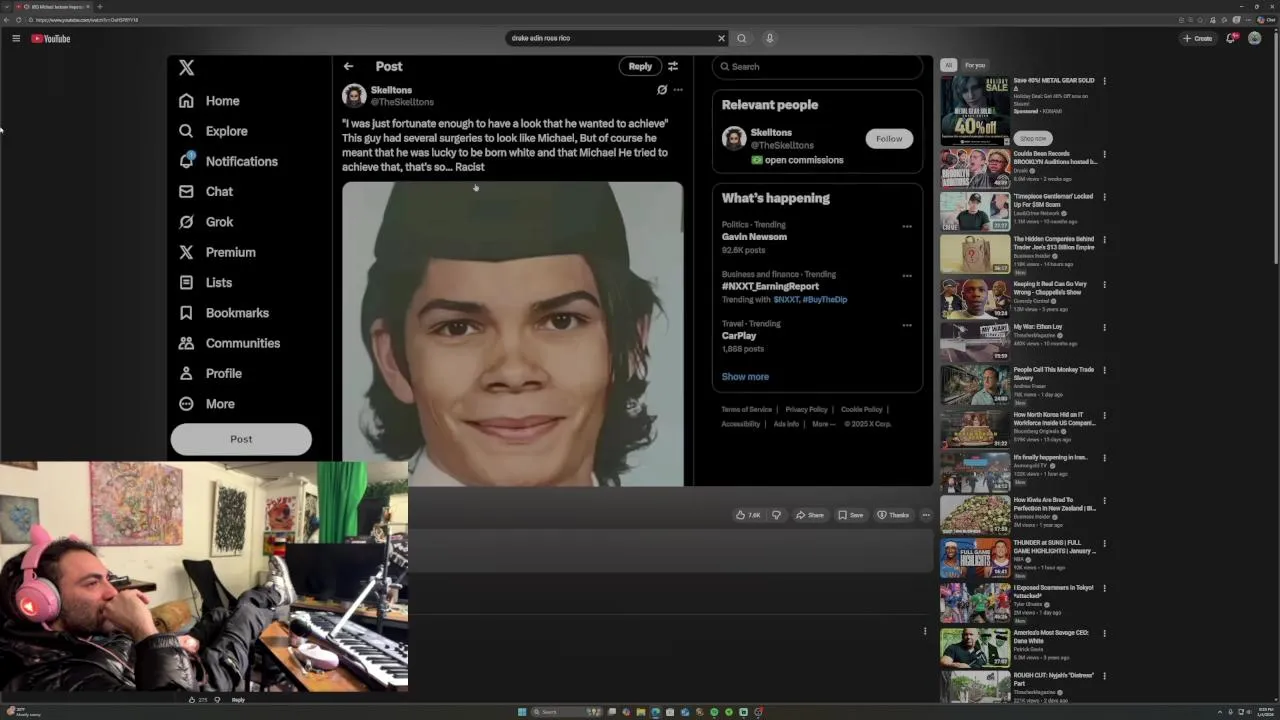Click the Grok icon on Skelltons post
The image size is (1280, 720).
[661, 89]
